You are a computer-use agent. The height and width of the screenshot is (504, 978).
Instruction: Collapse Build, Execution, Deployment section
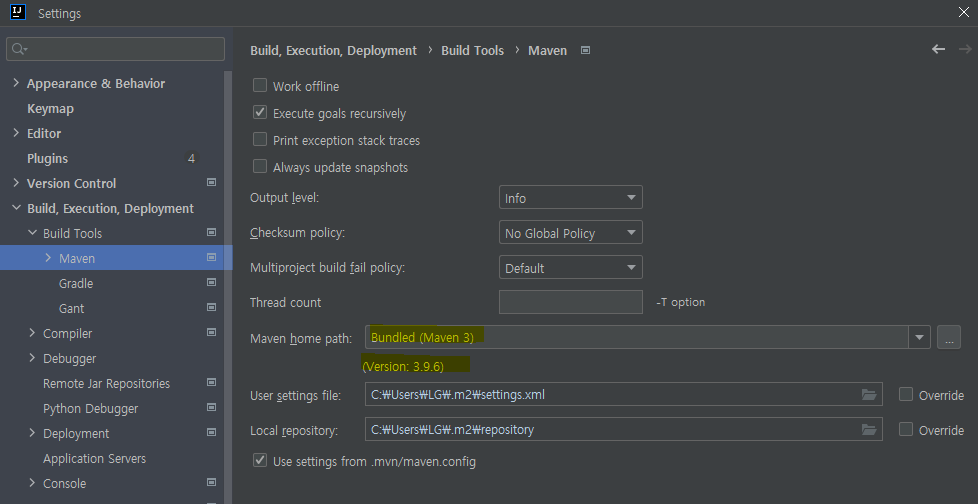(16, 208)
